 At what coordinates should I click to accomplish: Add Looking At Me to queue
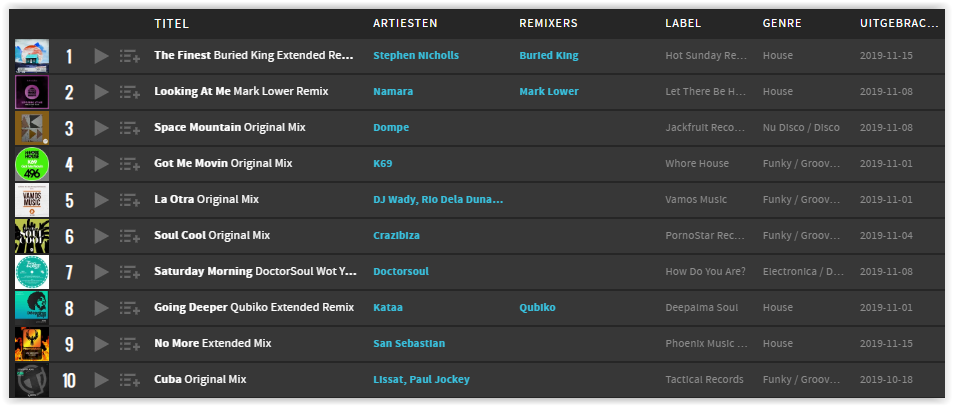[x=129, y=92]
